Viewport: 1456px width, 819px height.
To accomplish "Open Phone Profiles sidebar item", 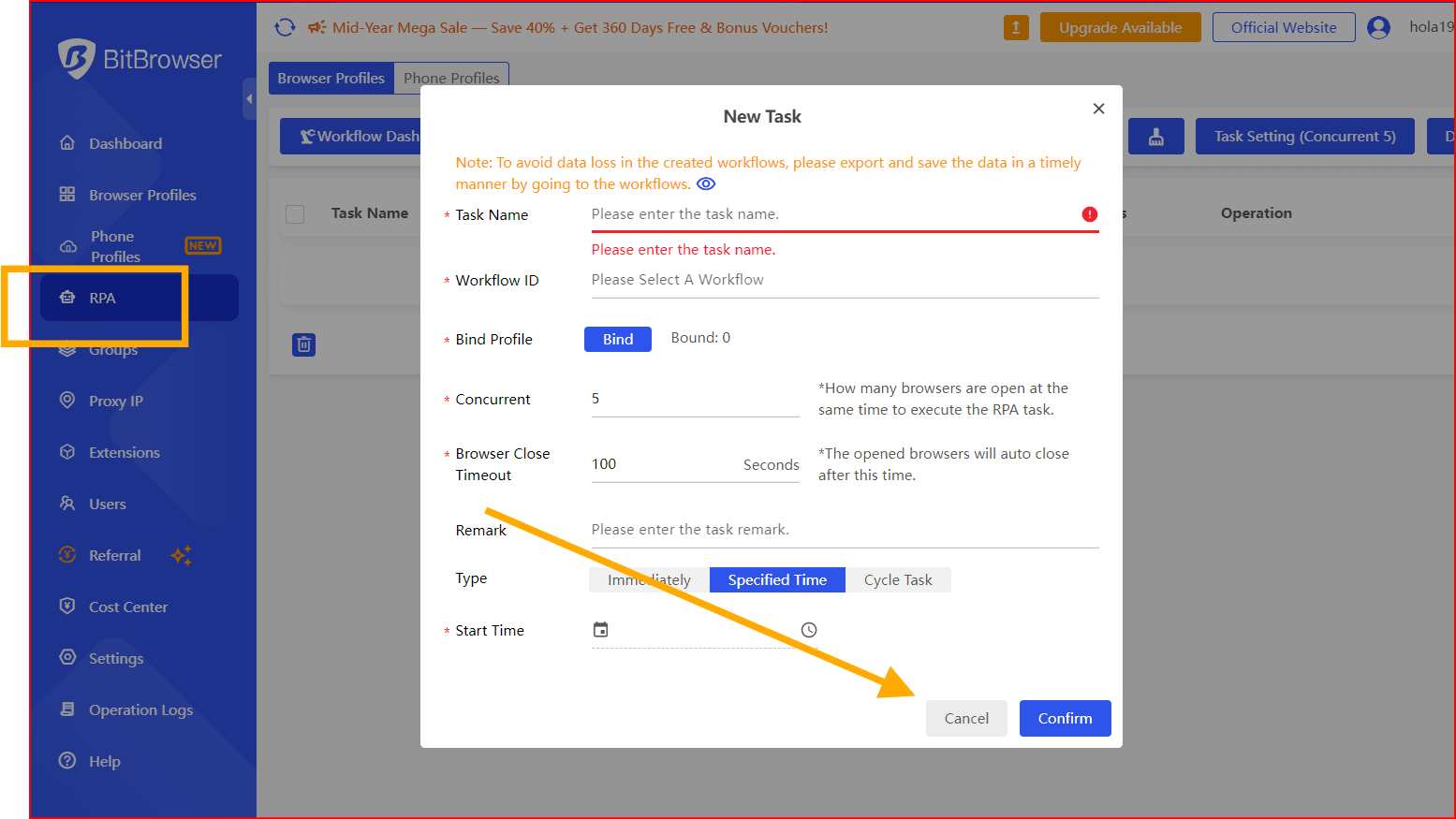I will point(116,246).
